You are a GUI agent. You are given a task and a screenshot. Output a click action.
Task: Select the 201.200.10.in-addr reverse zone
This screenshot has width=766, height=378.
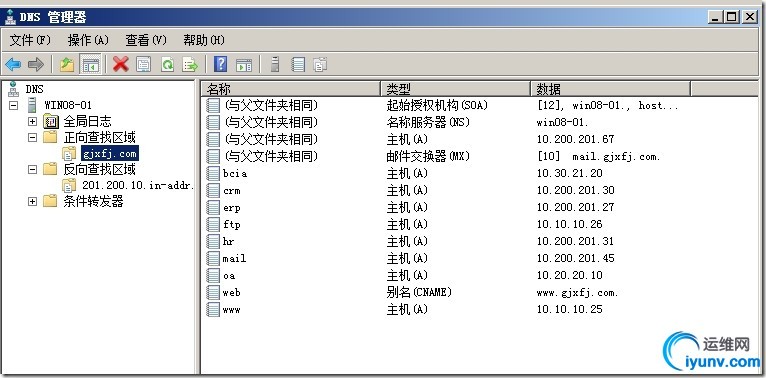pos(138,186)
